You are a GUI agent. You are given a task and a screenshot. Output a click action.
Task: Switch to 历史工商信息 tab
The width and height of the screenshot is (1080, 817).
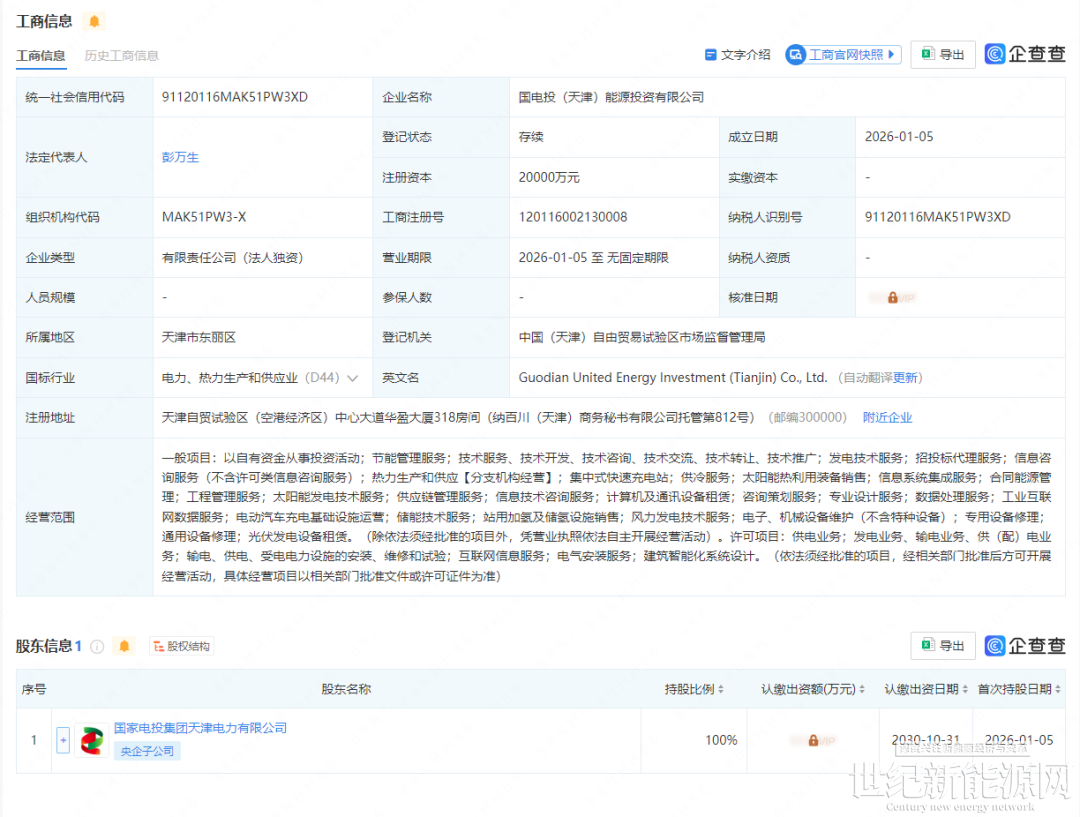[x=122, y=56]
